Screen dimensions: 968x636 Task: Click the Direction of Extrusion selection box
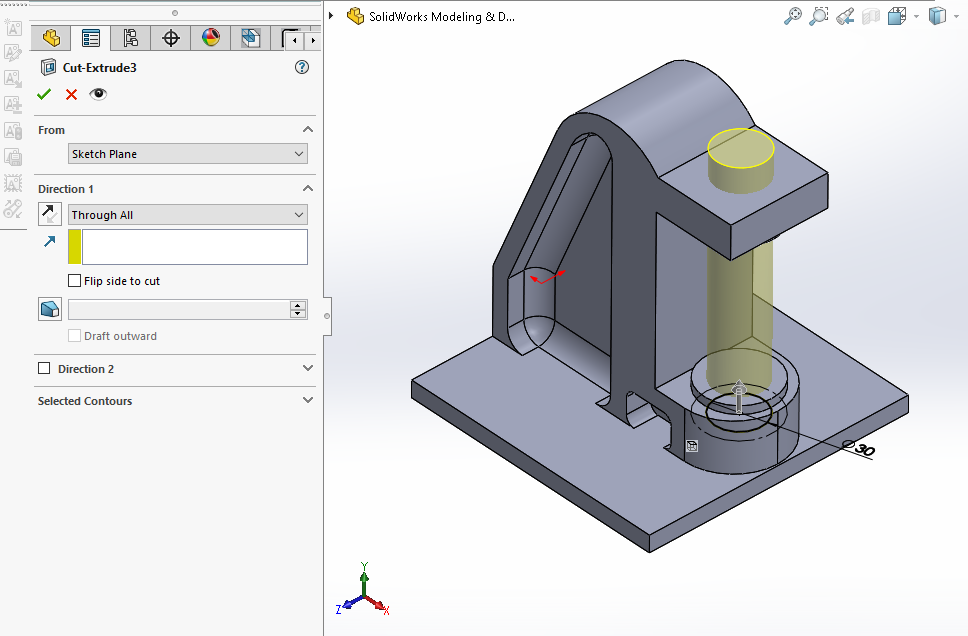[194, 247]
